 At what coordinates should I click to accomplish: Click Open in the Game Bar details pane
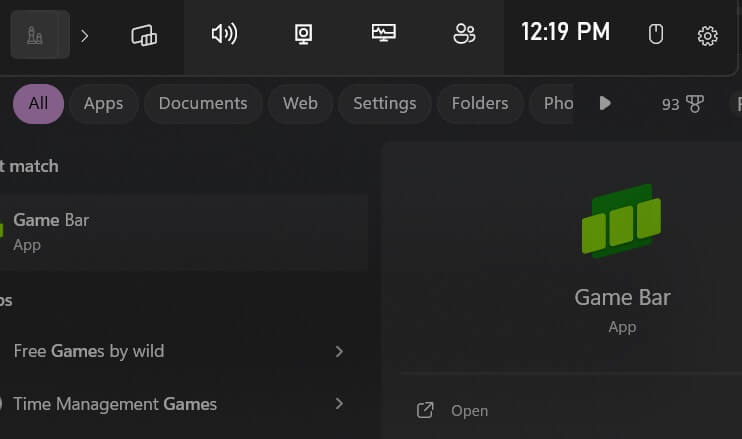click(x=452, y=411)
